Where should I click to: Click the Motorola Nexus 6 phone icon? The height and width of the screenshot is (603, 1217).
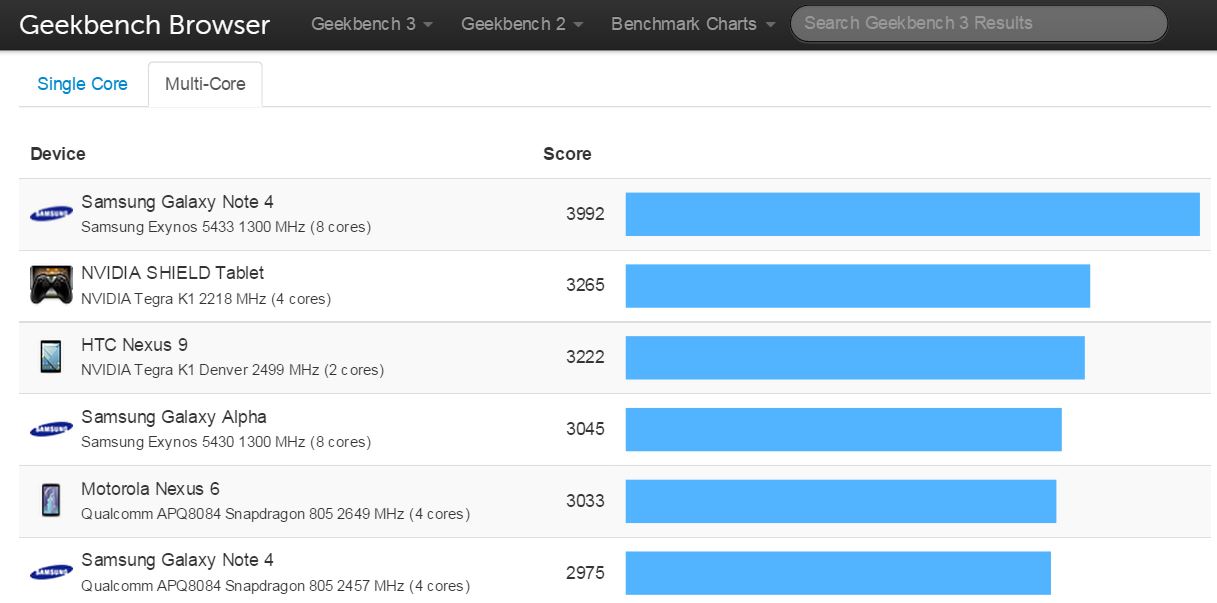coord(51,500)
